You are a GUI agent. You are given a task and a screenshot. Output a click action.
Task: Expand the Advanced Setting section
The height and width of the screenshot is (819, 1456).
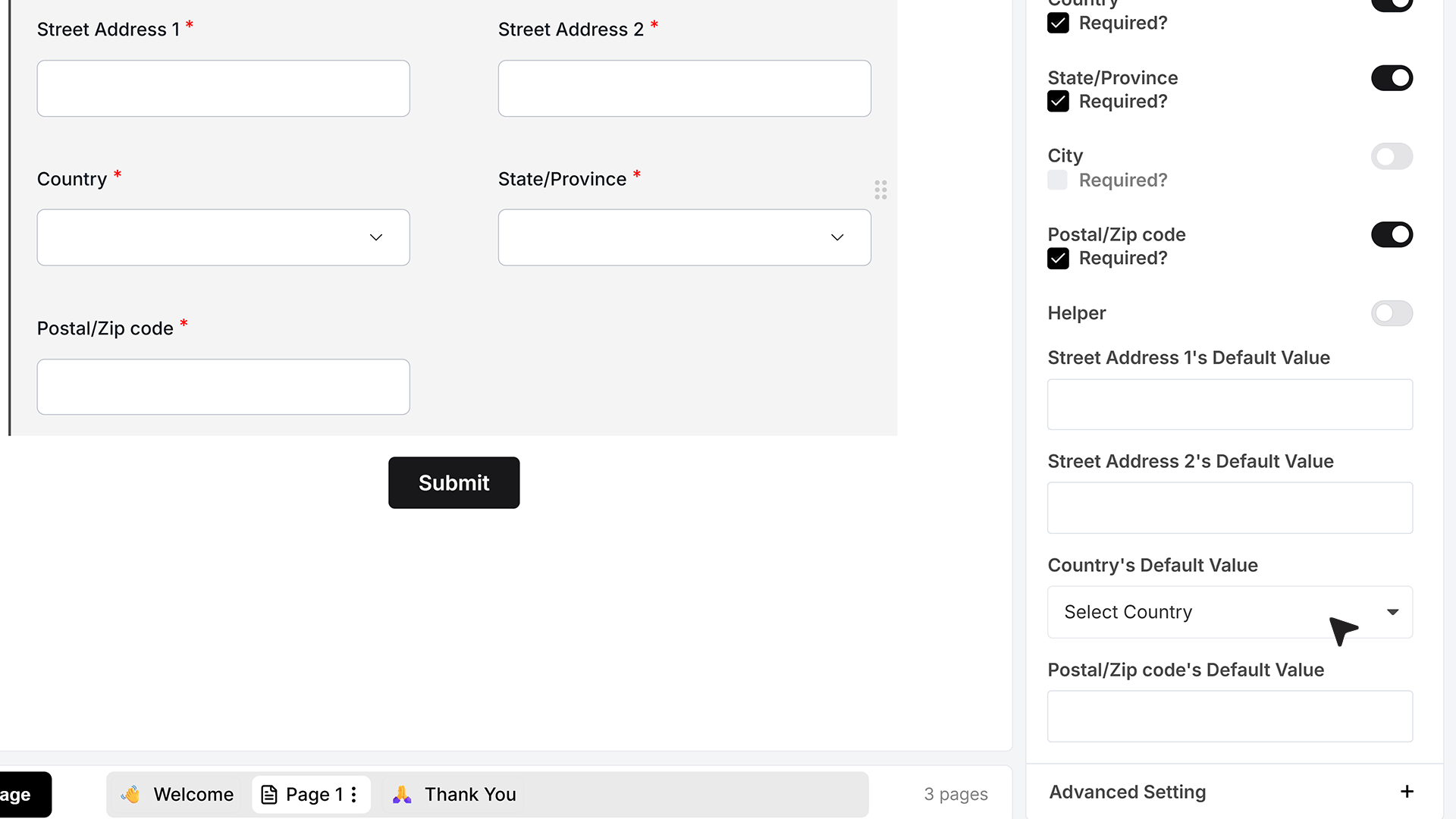pos(1235,792)
